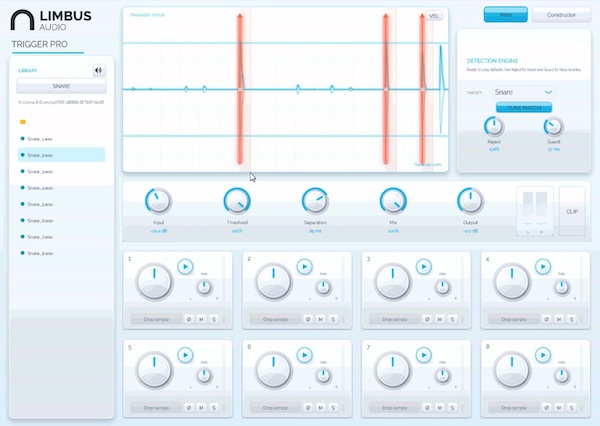Click the Guard knob in Detection Engine
The image size is (600, 426).
pos(554,127)
